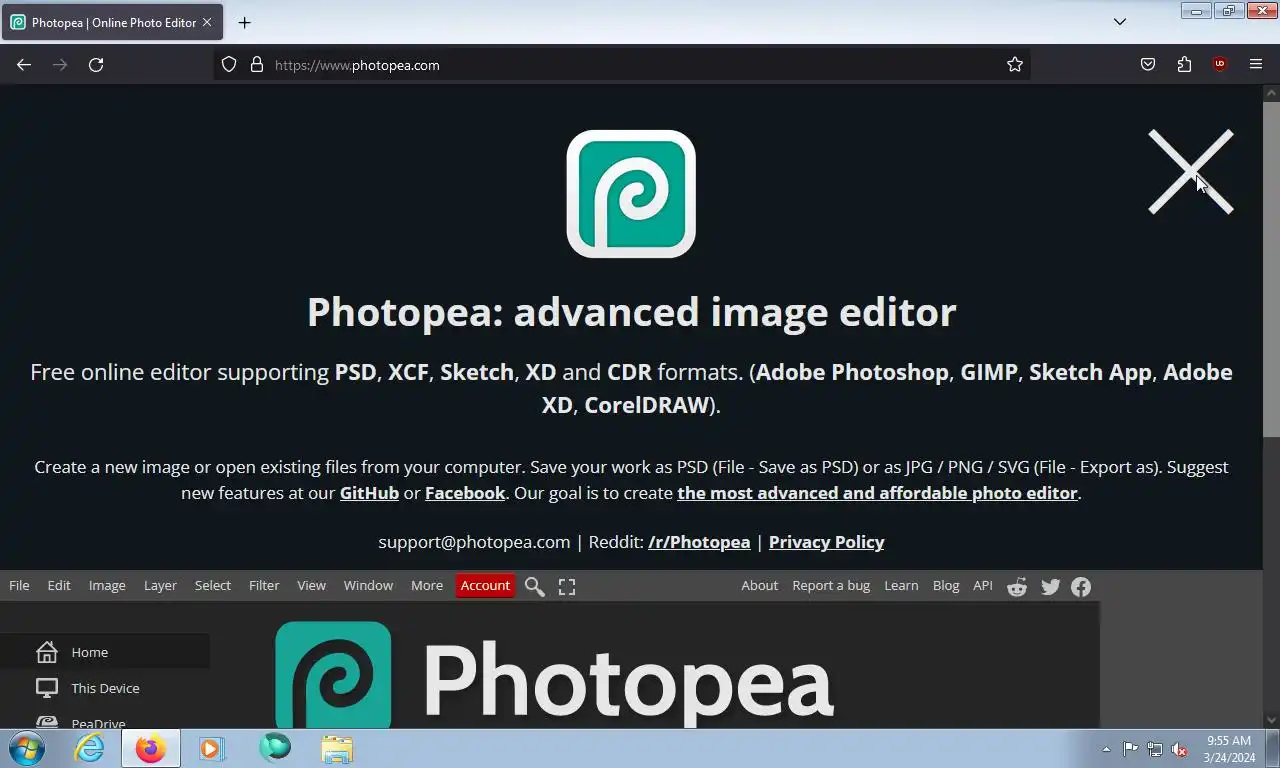Follow the Facebook text hyperlink
1280x768 pixels.
click(465, 493)
